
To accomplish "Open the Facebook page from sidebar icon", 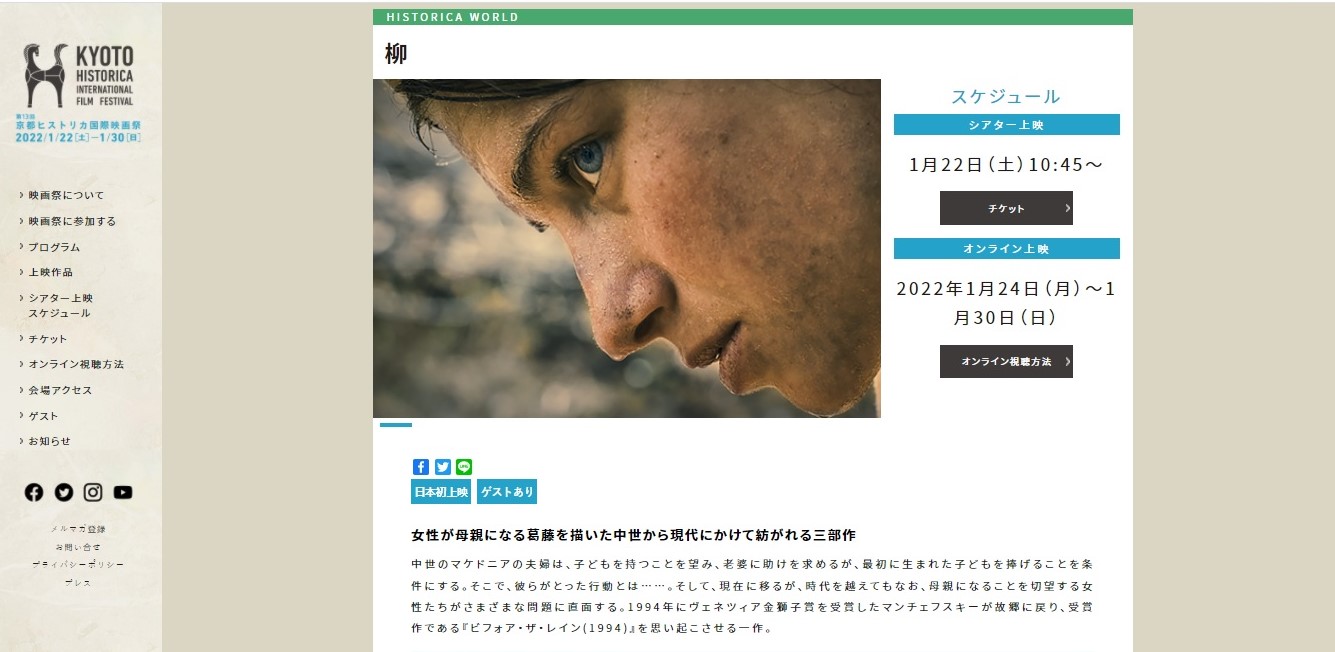I will [x=34, y=492].
